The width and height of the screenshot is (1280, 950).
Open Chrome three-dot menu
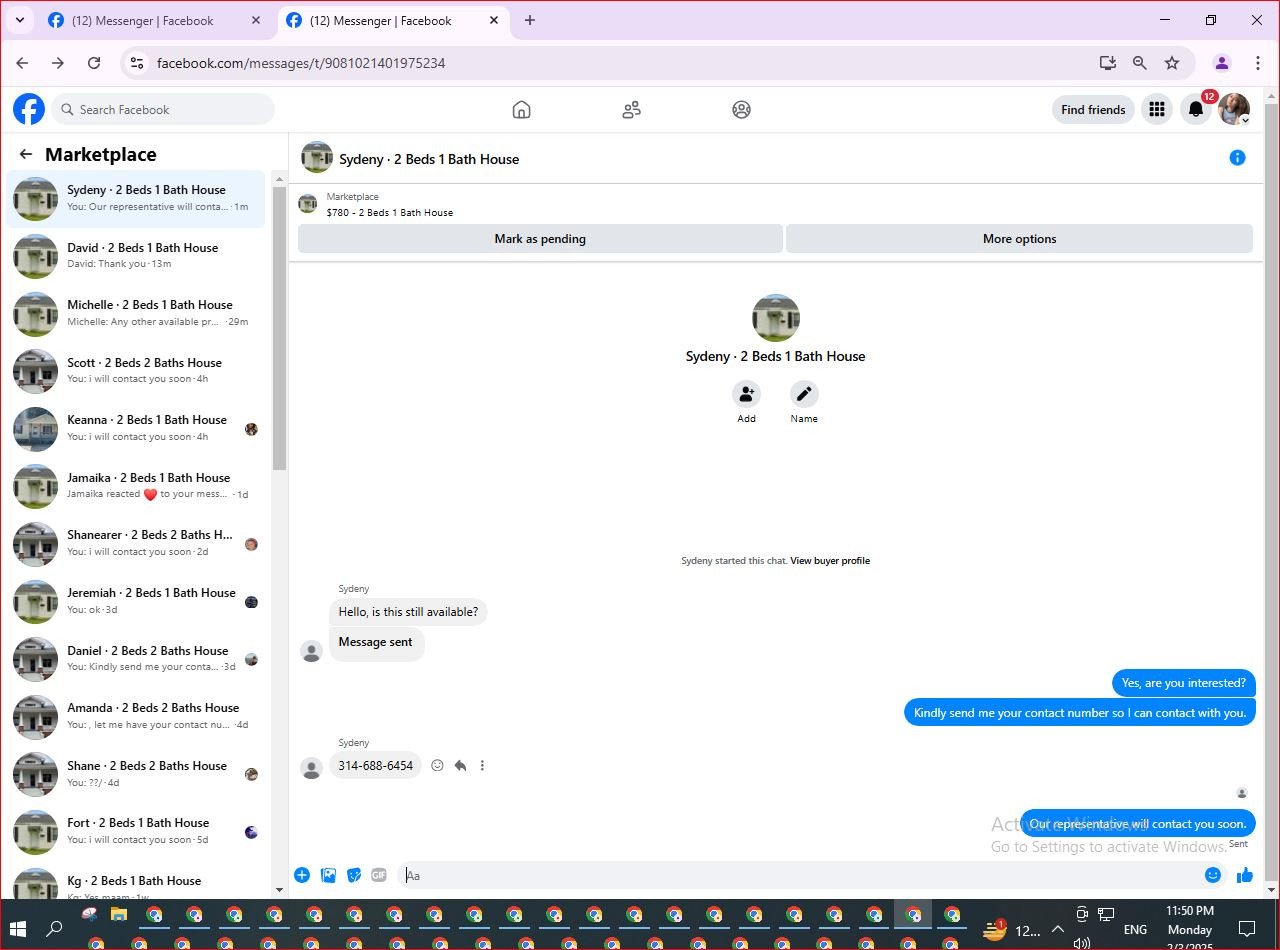tap(1258, 63)
